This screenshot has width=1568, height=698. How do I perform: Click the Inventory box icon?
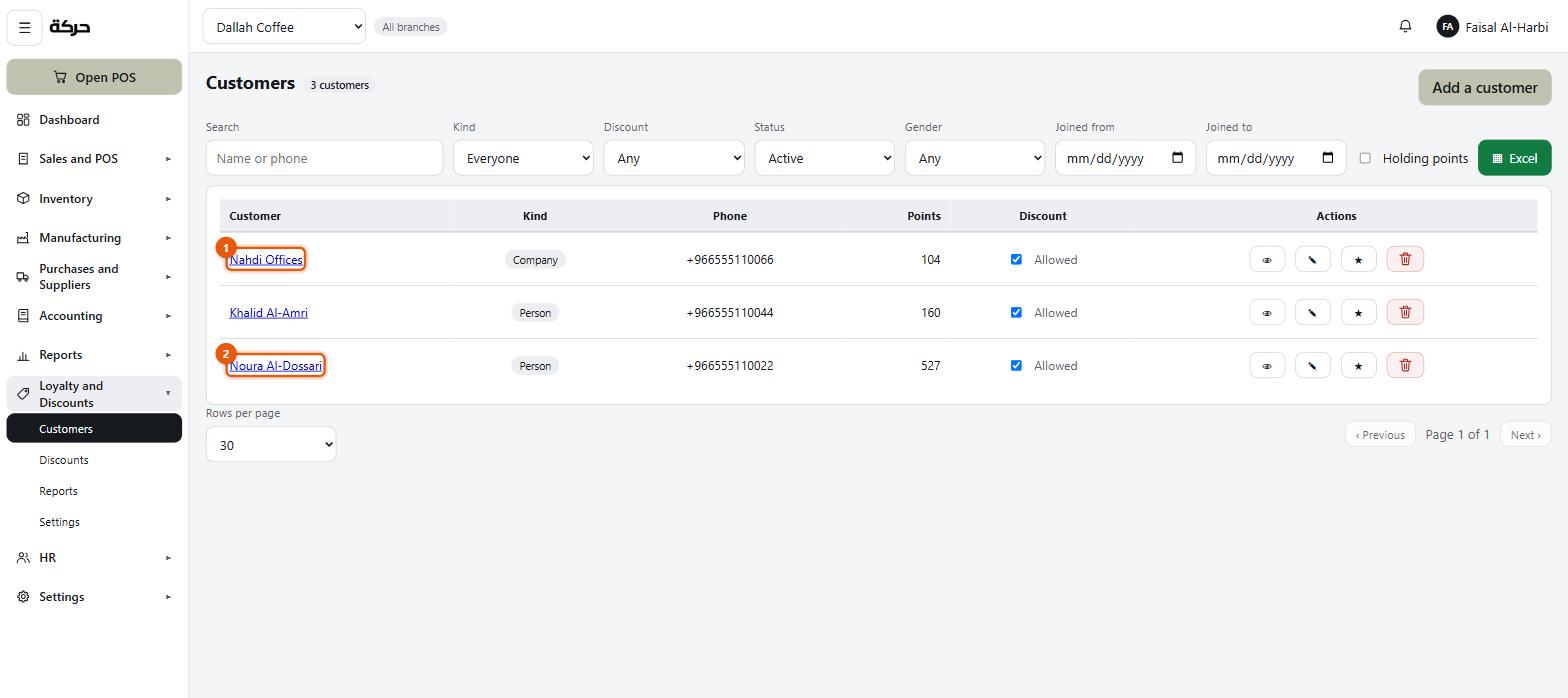[x=23, y=198]
